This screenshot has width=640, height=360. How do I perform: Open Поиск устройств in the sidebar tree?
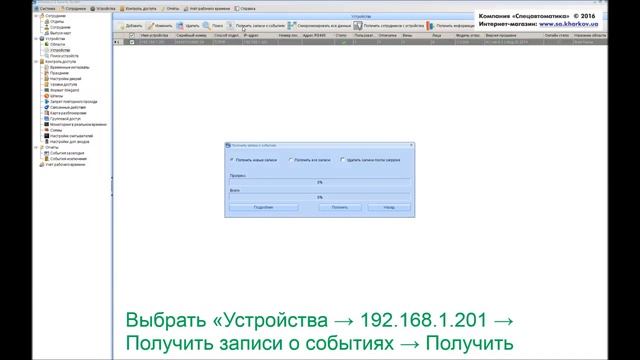pyautogui.click(x=61, y=56)
